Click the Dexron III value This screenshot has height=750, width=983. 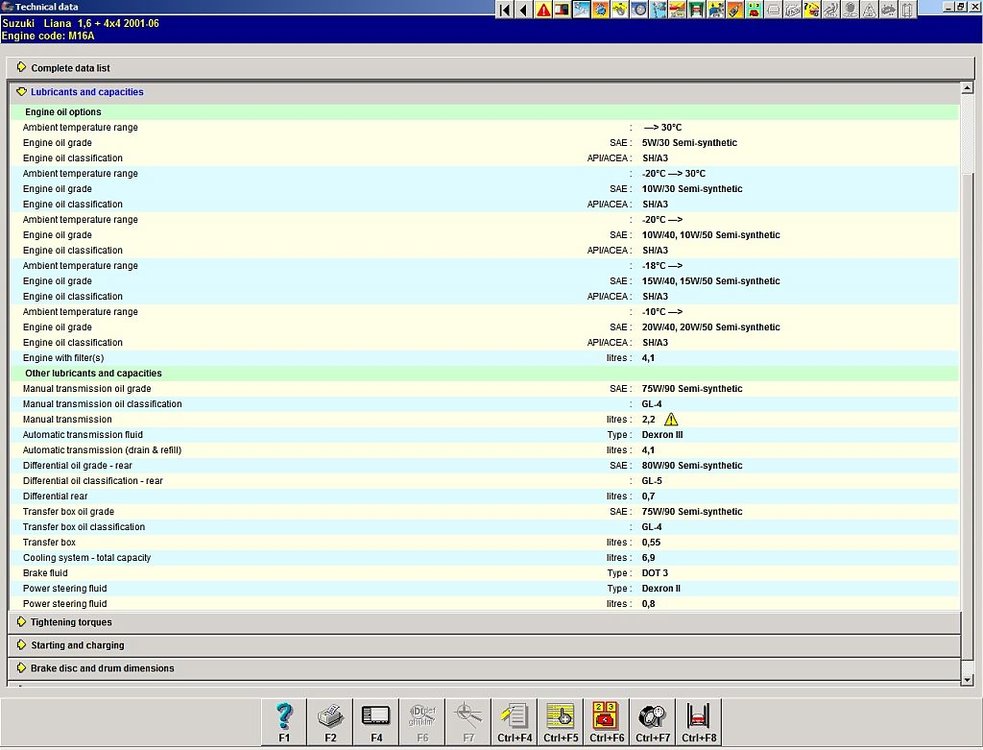(x=662, y=435)
